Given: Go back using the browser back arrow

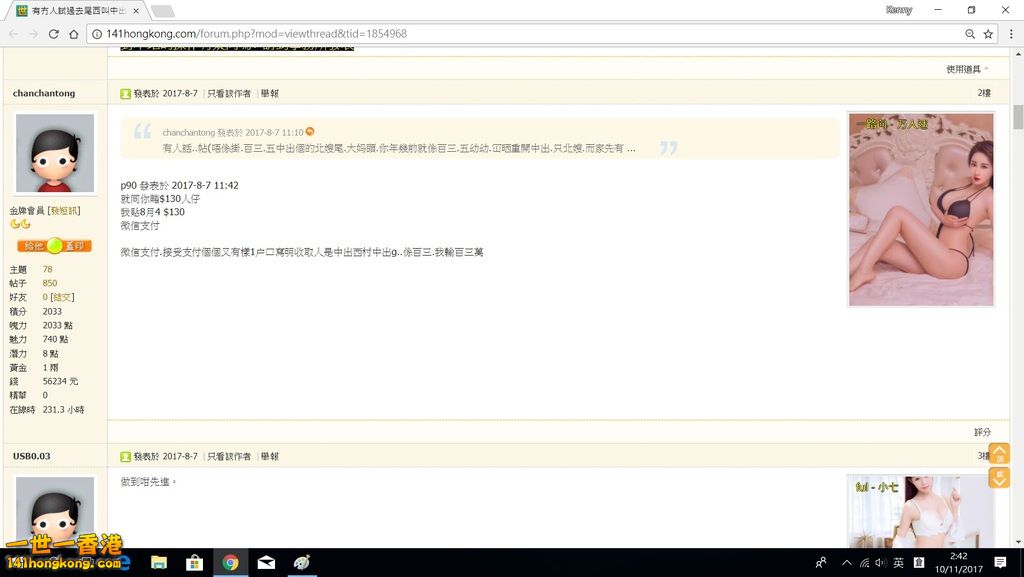Looking at the screenshot, I should click(12, 33).
